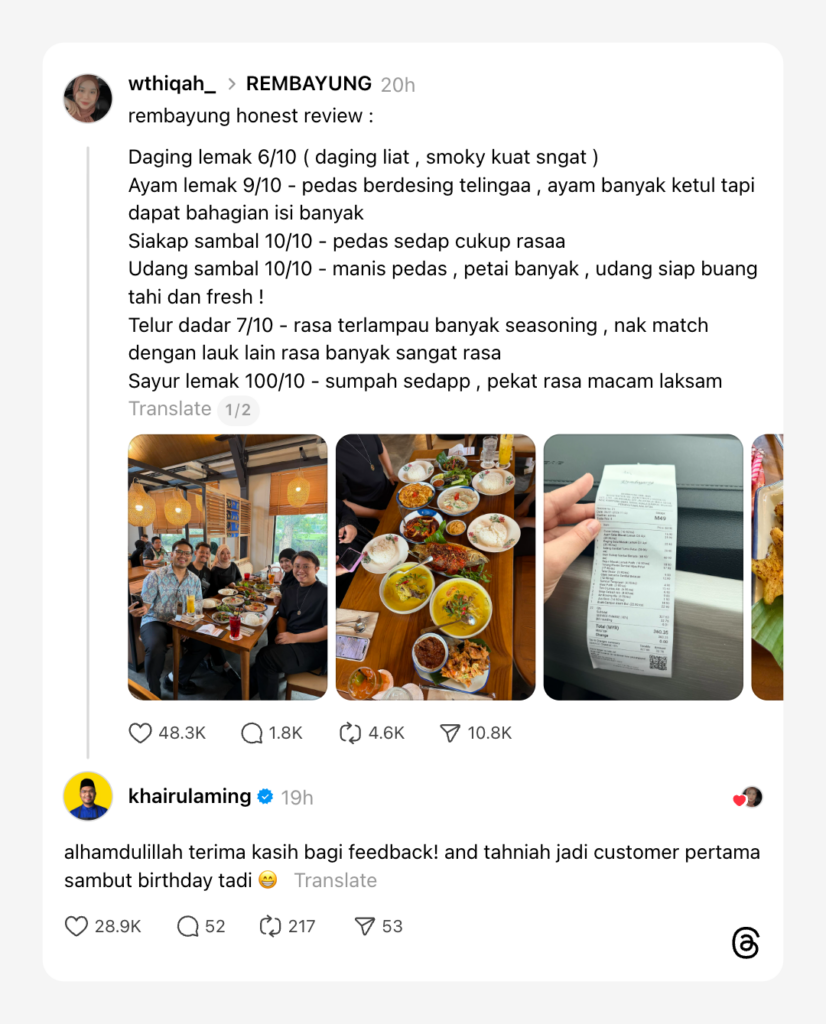Image resolution: width=826 pixels, height=1024 pixels.
Task: Click the Threads logo icon
Action: click(746, 943)
